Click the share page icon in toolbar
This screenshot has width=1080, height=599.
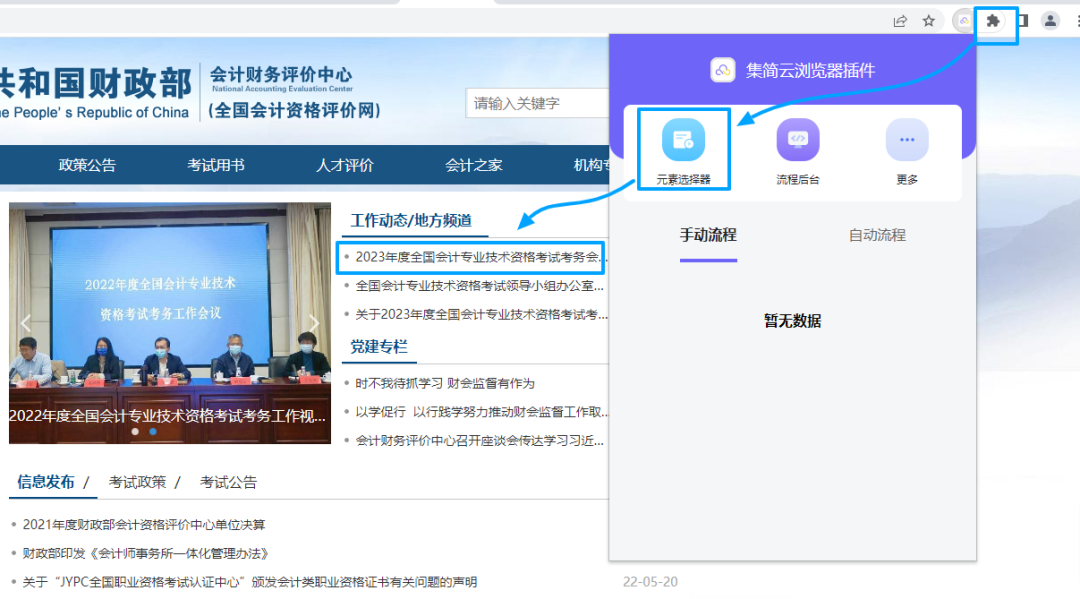(900, 21)
